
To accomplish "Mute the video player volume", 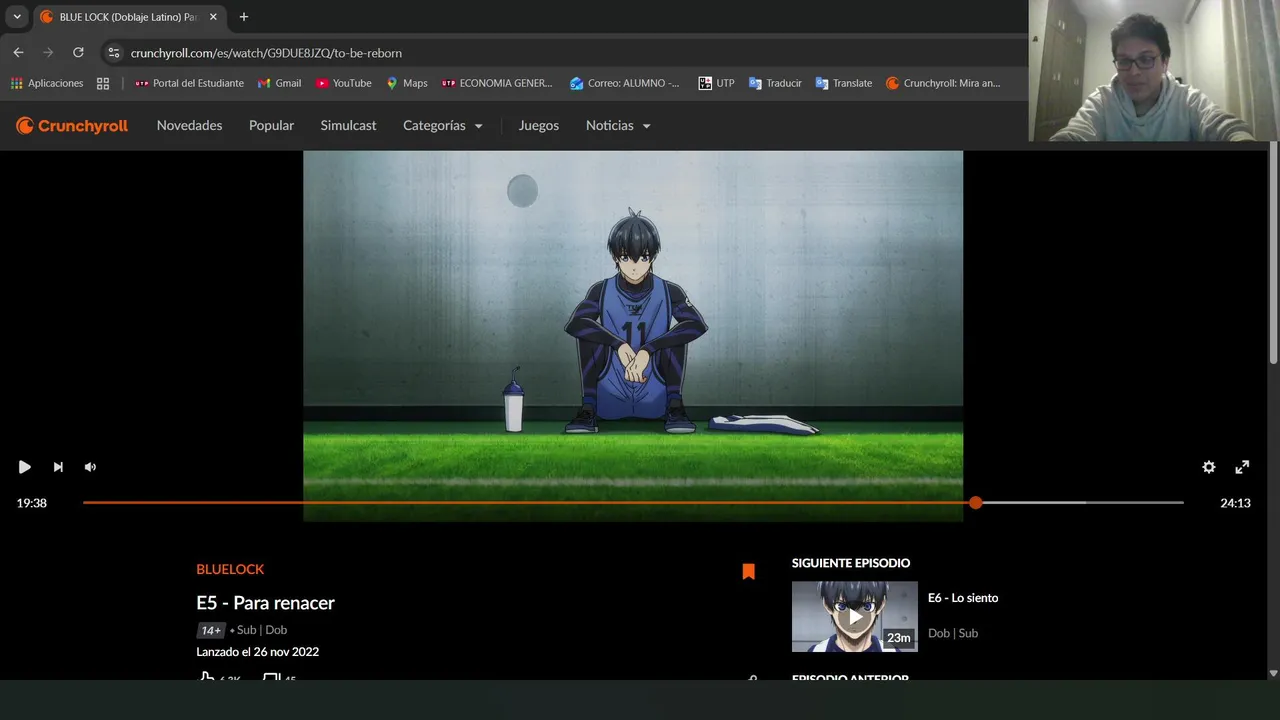I will [90, 467].
